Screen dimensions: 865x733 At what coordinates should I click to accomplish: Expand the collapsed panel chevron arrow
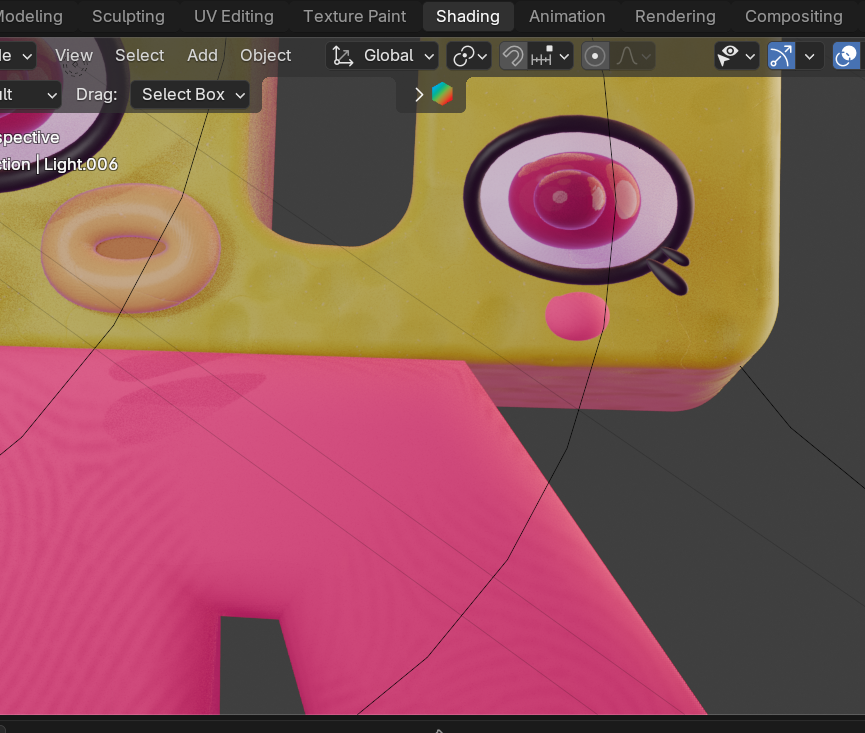click(x=419, y=95)
